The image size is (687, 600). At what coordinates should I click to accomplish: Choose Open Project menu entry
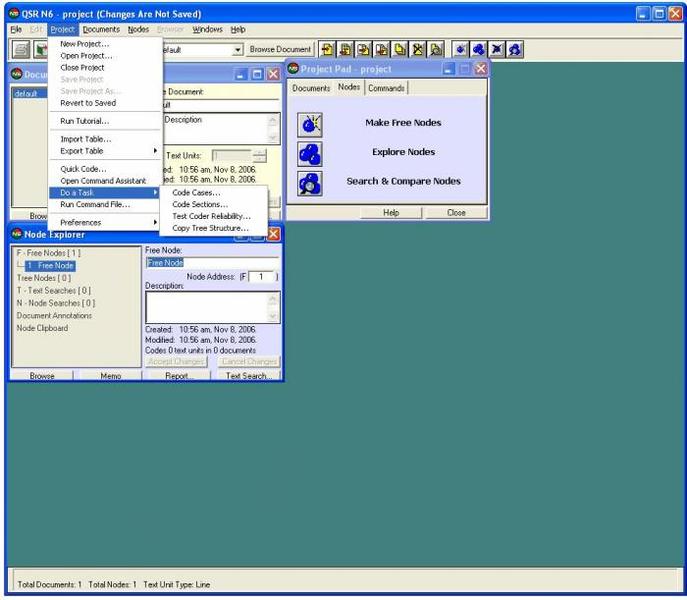[105, 56]
